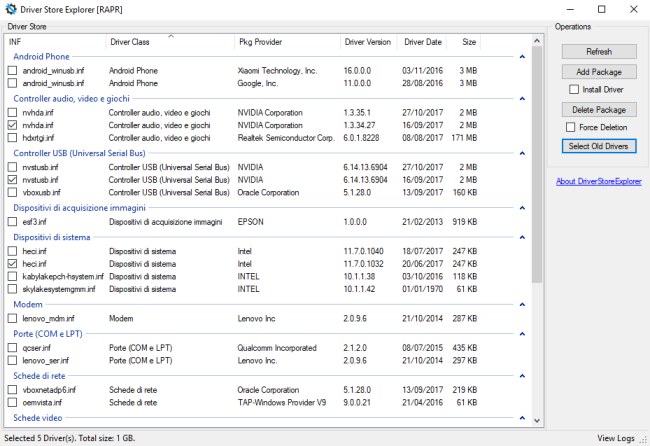Open View Logs in status bar
The image size is (650, 446).
[x=616, y=438]
